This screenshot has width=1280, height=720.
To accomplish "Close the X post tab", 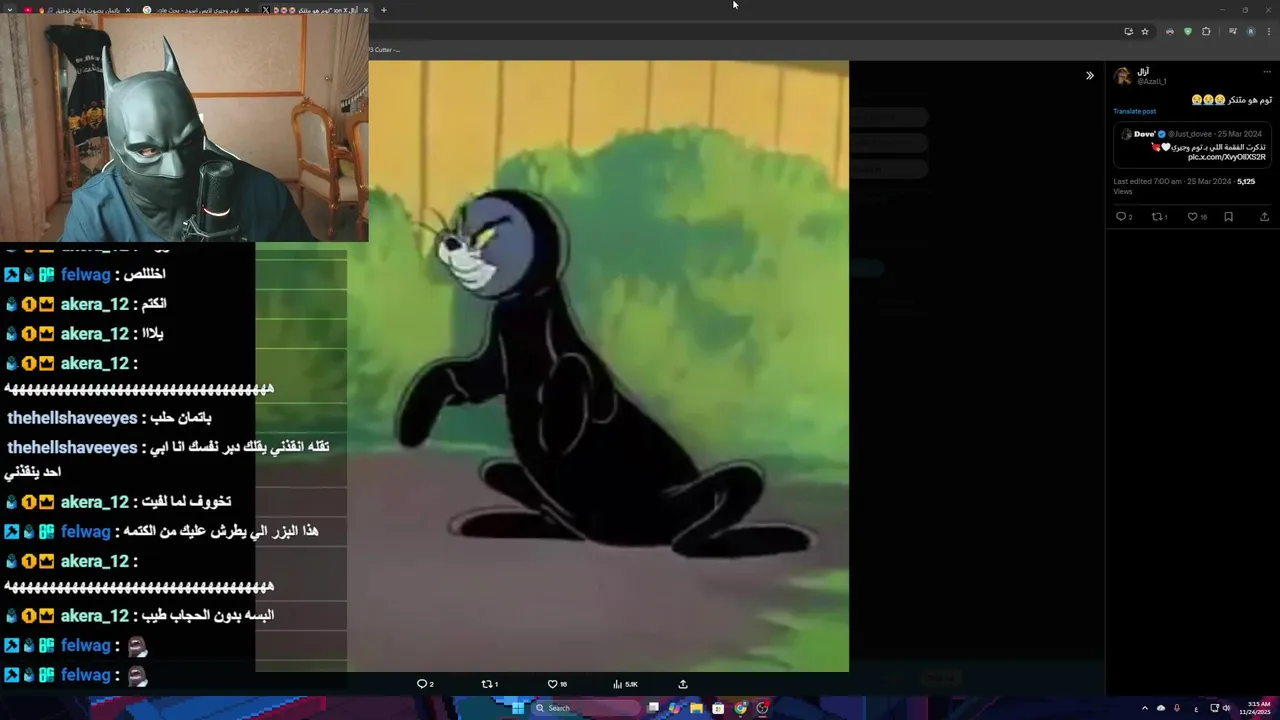I will 365,10.
